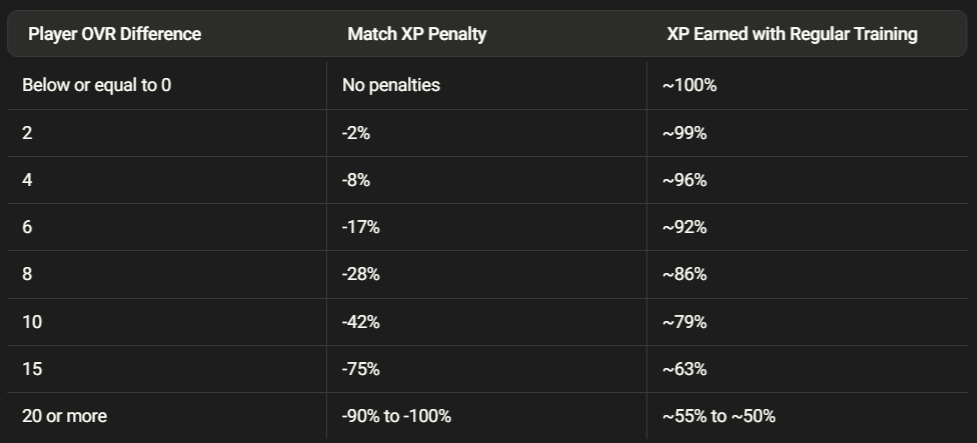This screenshot has width=977, height=443.
Task: Click the -2% match penalty cell
Action: point(356,133)
